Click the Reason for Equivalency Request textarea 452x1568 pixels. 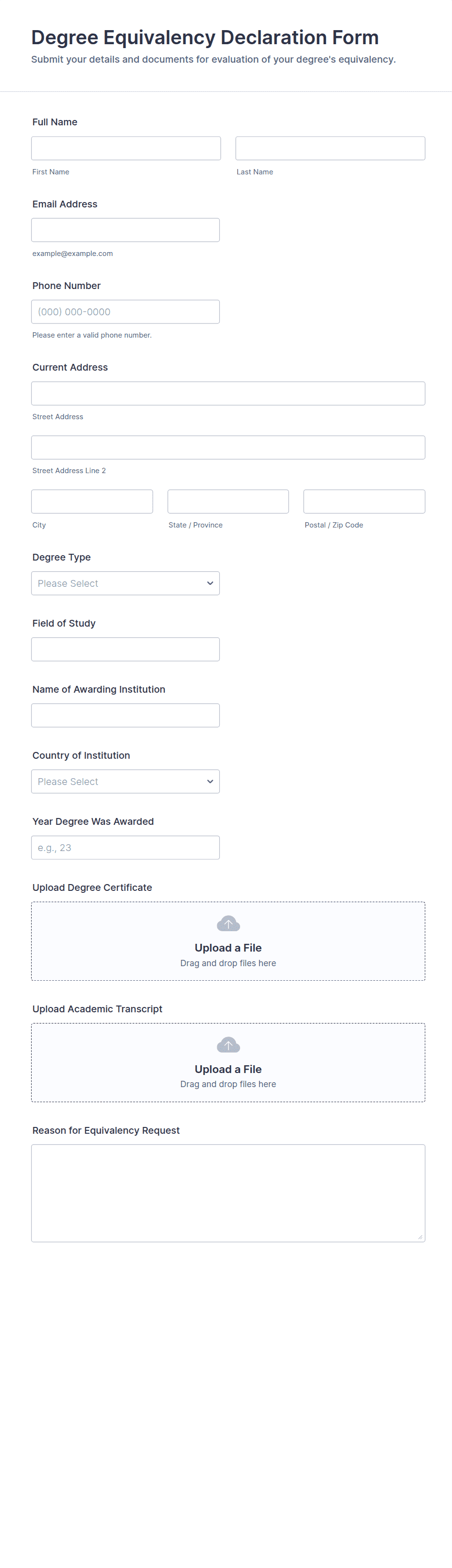[x=228, y=1193]
